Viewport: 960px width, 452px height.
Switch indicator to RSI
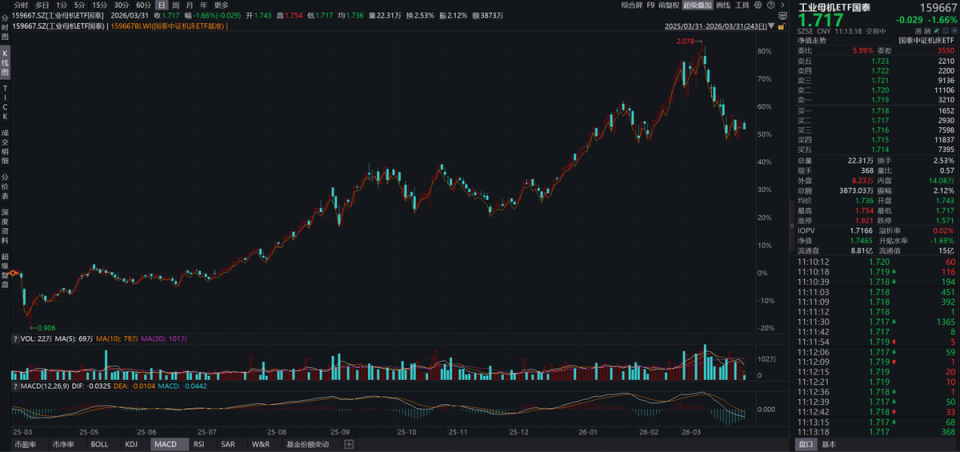click(x=199, y=445)
